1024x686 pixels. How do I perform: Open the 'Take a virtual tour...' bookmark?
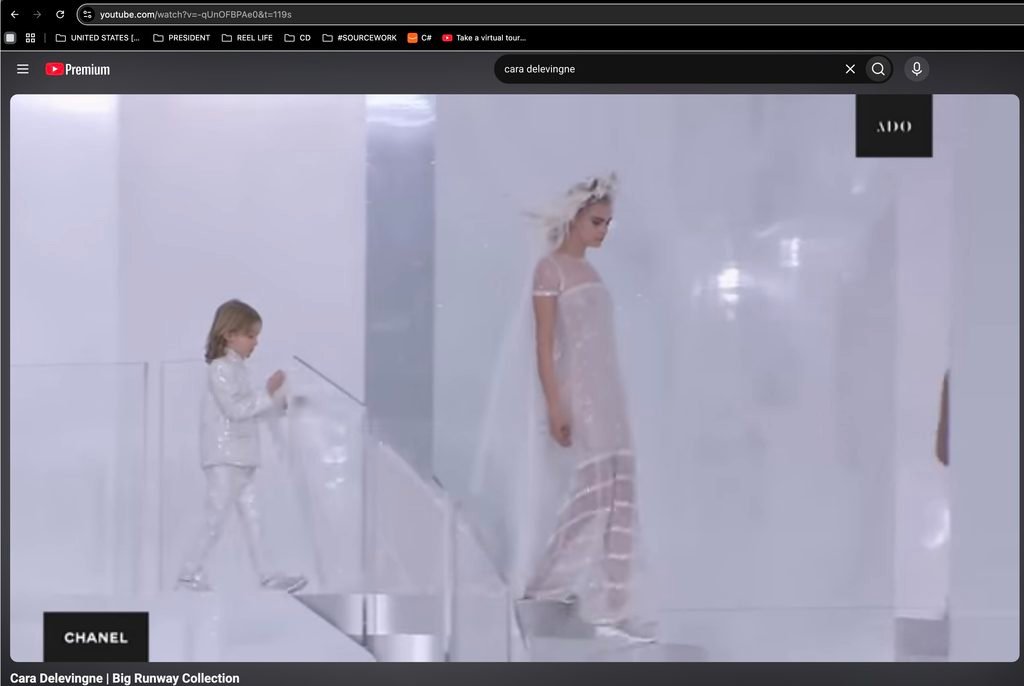coord(484,38)
